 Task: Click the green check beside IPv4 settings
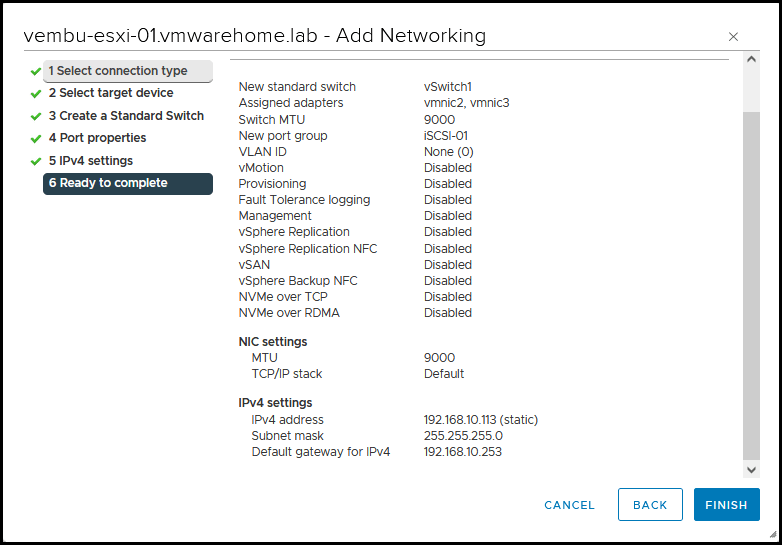tap(35, 162)
